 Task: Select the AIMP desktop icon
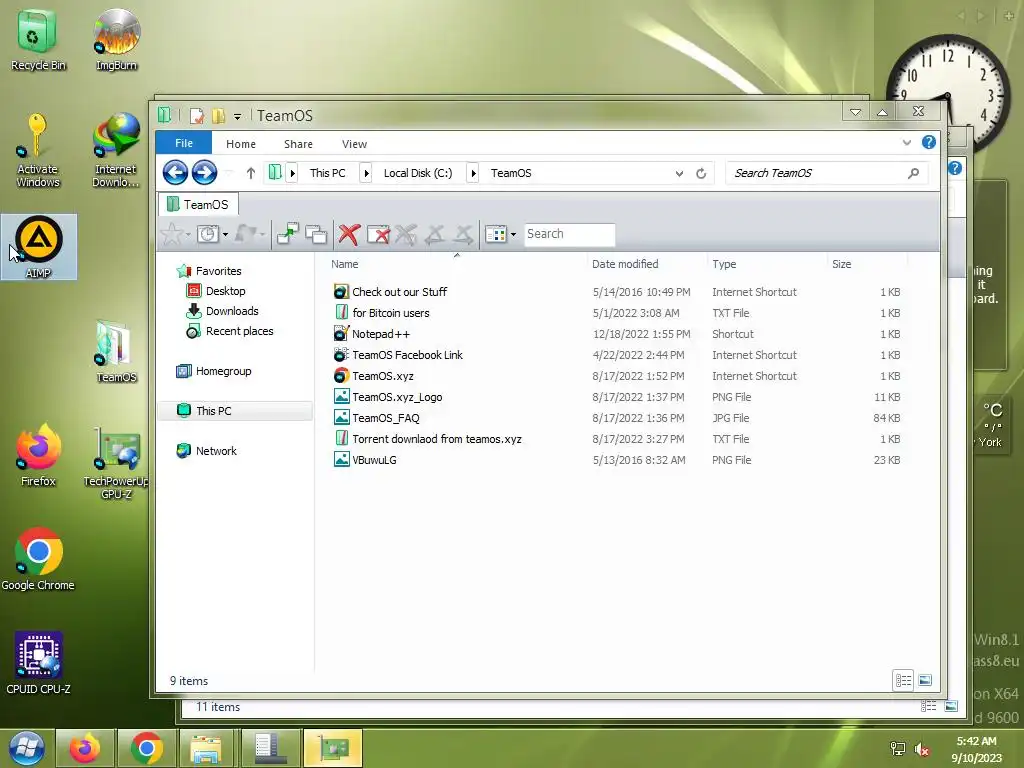tap(39, 247)
